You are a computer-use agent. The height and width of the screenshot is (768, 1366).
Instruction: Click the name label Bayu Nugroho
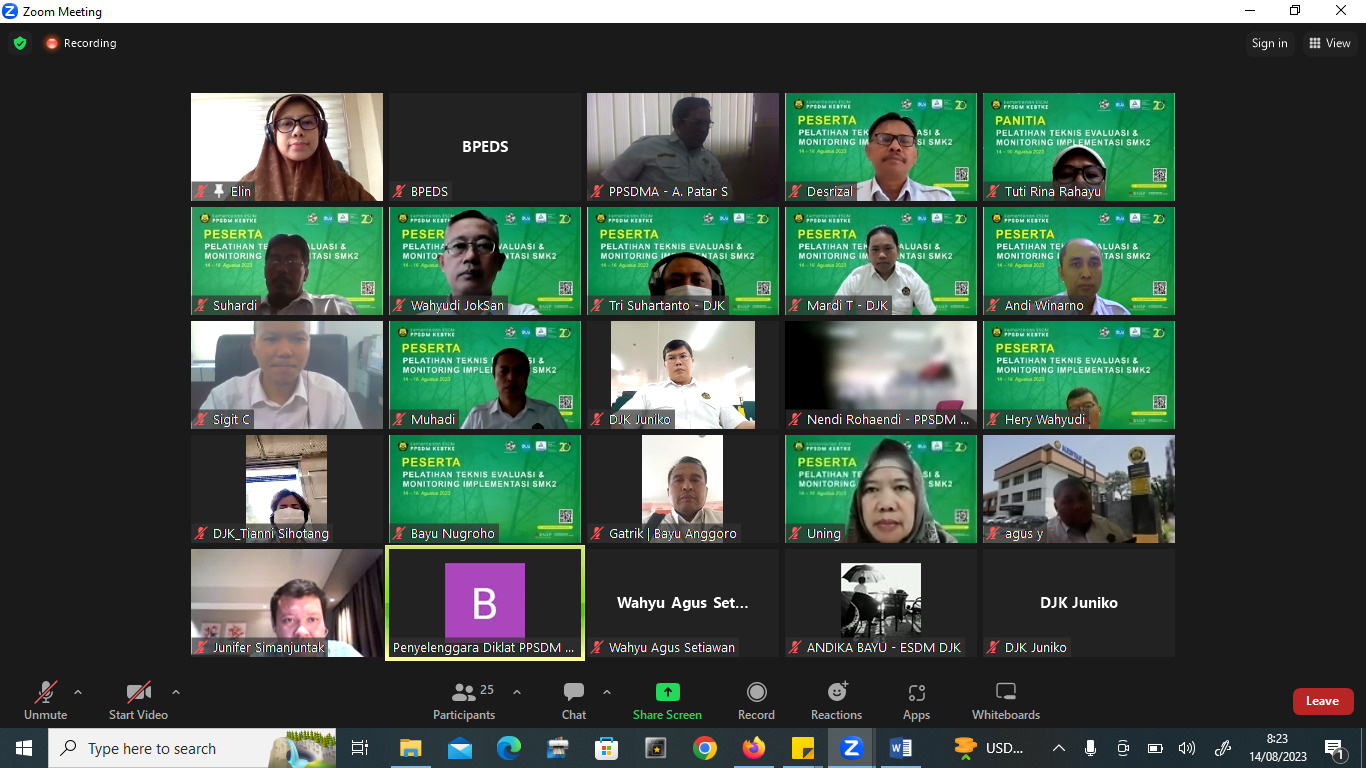point(453,534)
